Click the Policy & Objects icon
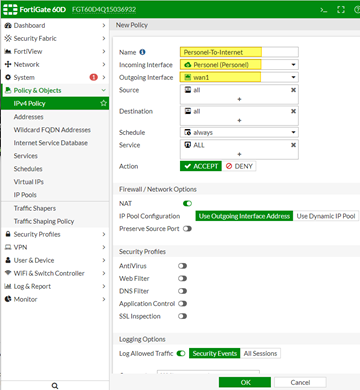Screen dimensions: 360x390 pyautogui.click(x=8, y=90)
